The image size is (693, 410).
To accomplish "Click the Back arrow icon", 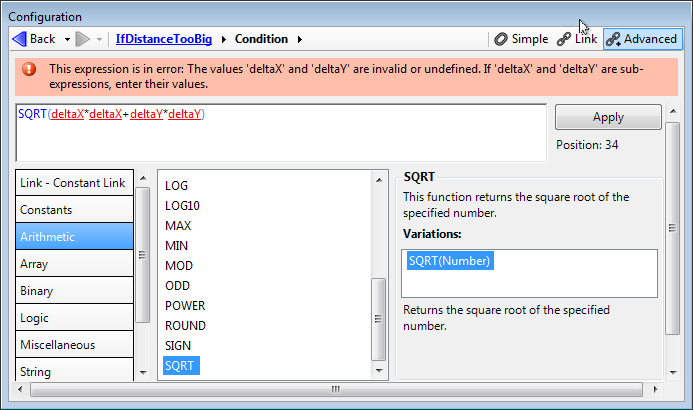I will click(19, 39).
